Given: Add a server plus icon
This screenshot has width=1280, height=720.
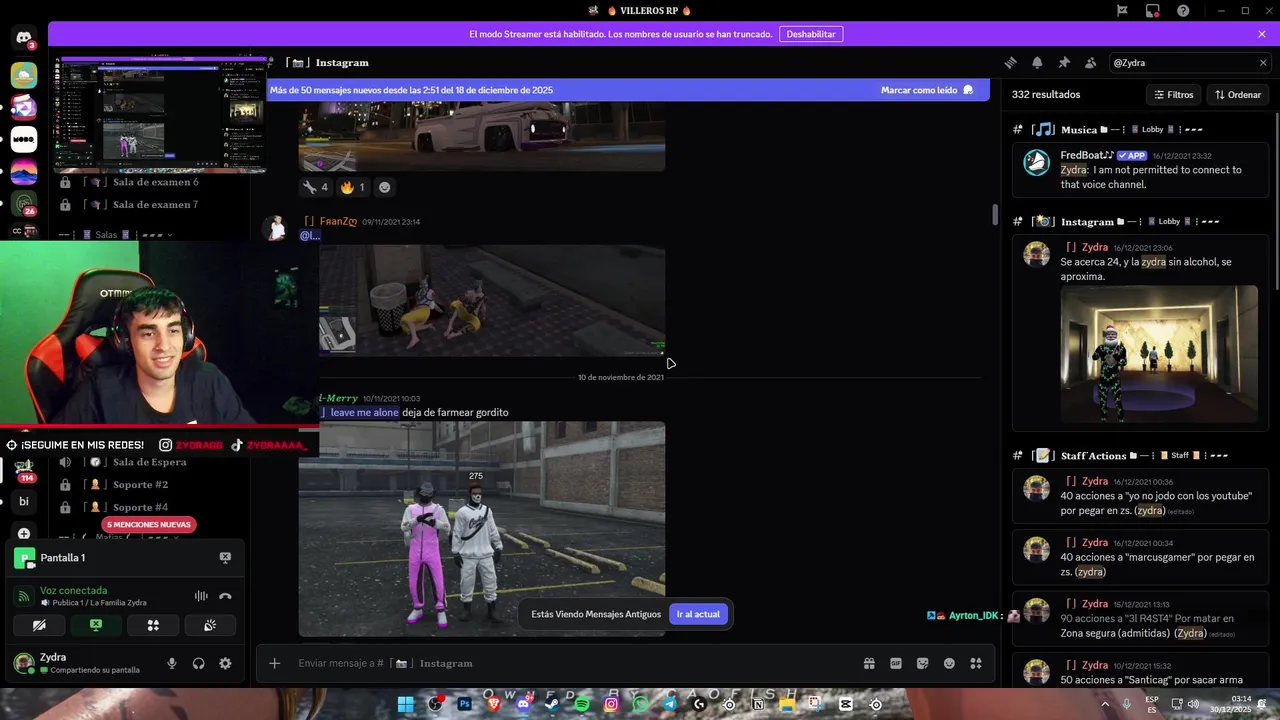Looking at the screenshot, I should coord(24,534).
